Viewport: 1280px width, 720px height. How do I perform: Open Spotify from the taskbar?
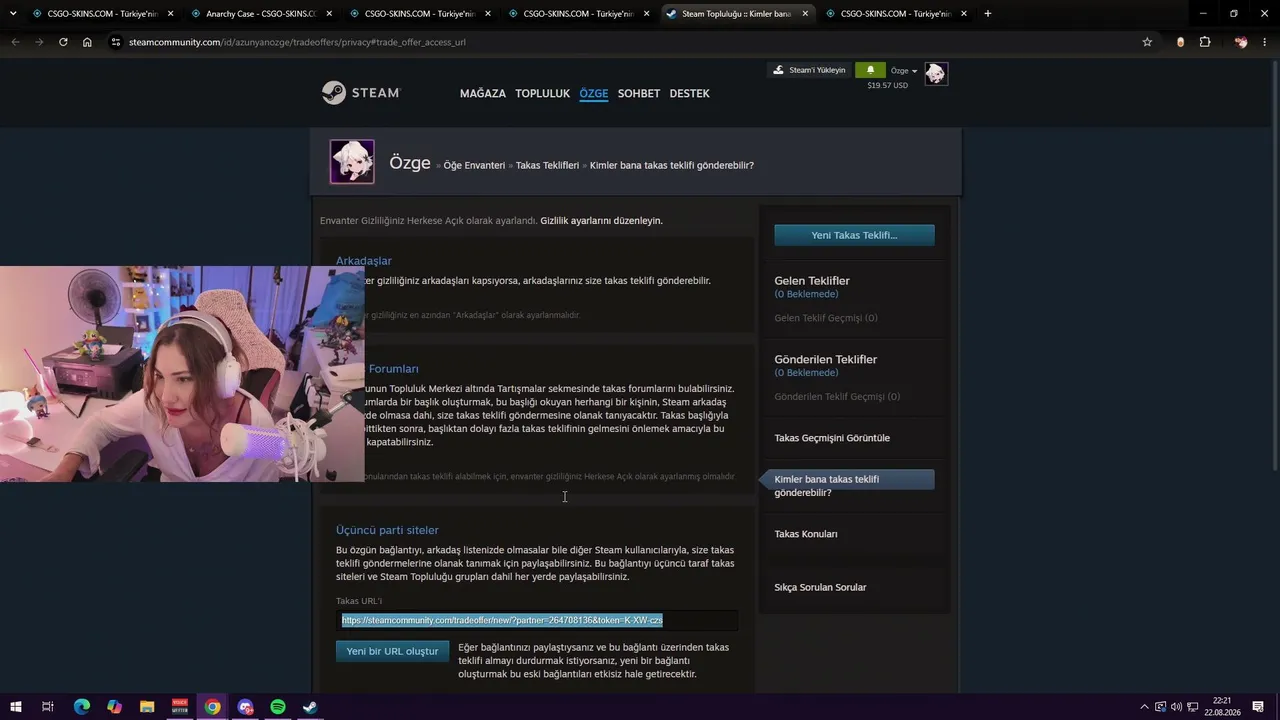[x=278, y=707]
